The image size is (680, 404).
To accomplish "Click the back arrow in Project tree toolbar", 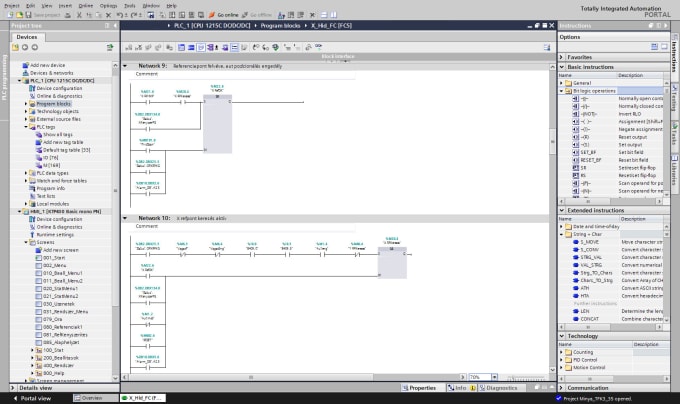I will (x=25, y=47).
